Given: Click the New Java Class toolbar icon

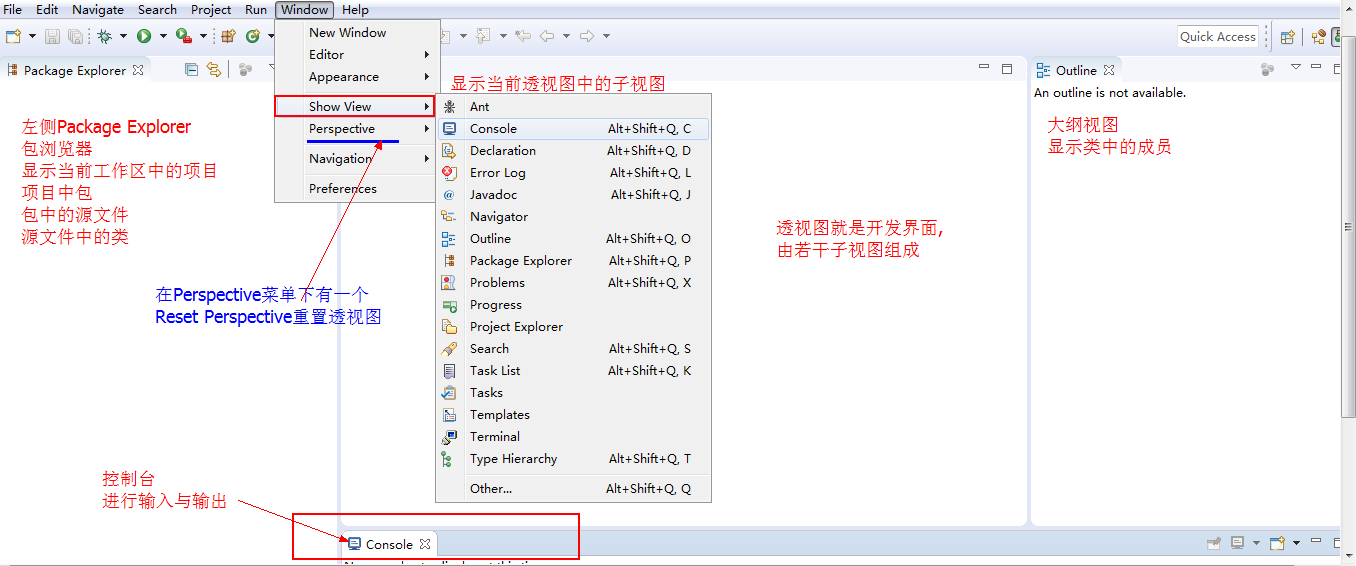Looking at the screenshot, I should pos(253,36).
